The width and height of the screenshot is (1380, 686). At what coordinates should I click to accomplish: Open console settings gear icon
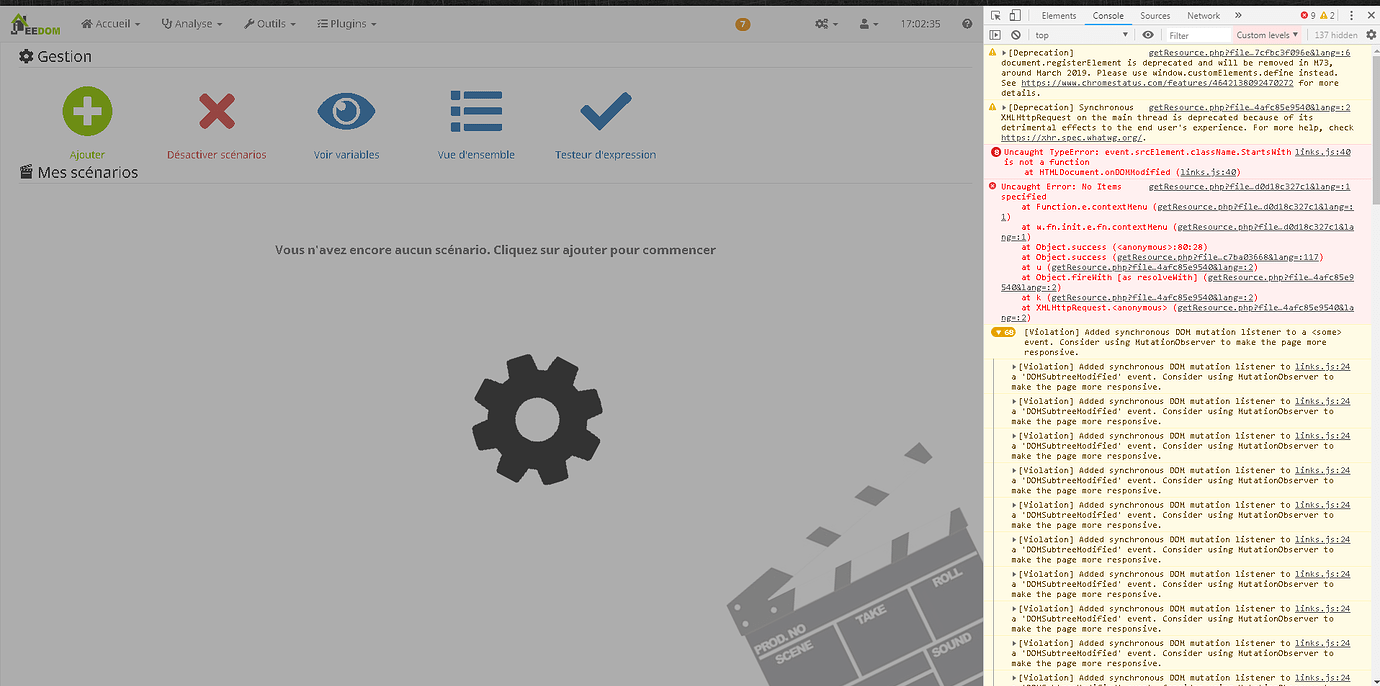point(1371,35)
